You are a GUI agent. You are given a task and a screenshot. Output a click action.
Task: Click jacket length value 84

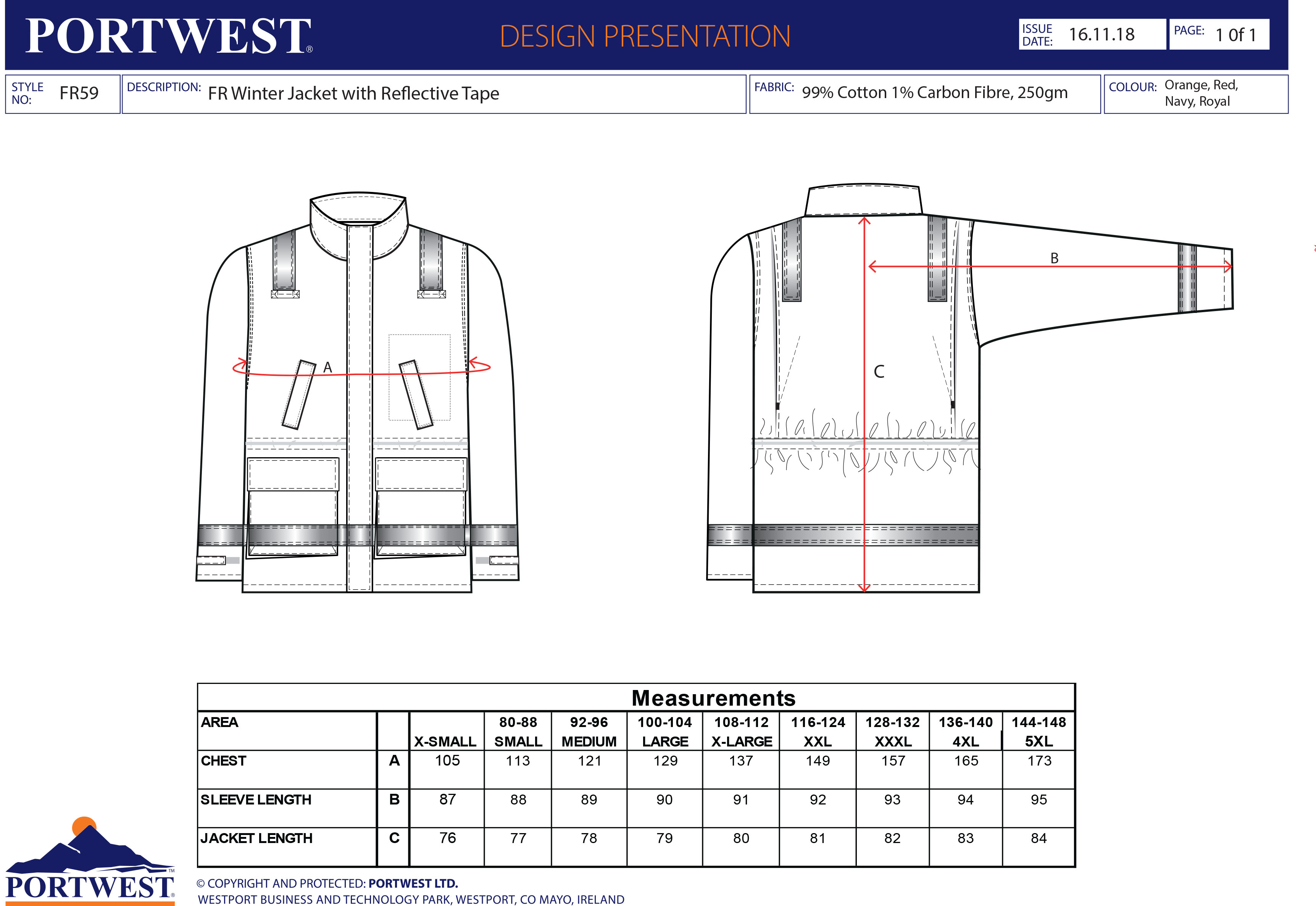point(1039,838)
